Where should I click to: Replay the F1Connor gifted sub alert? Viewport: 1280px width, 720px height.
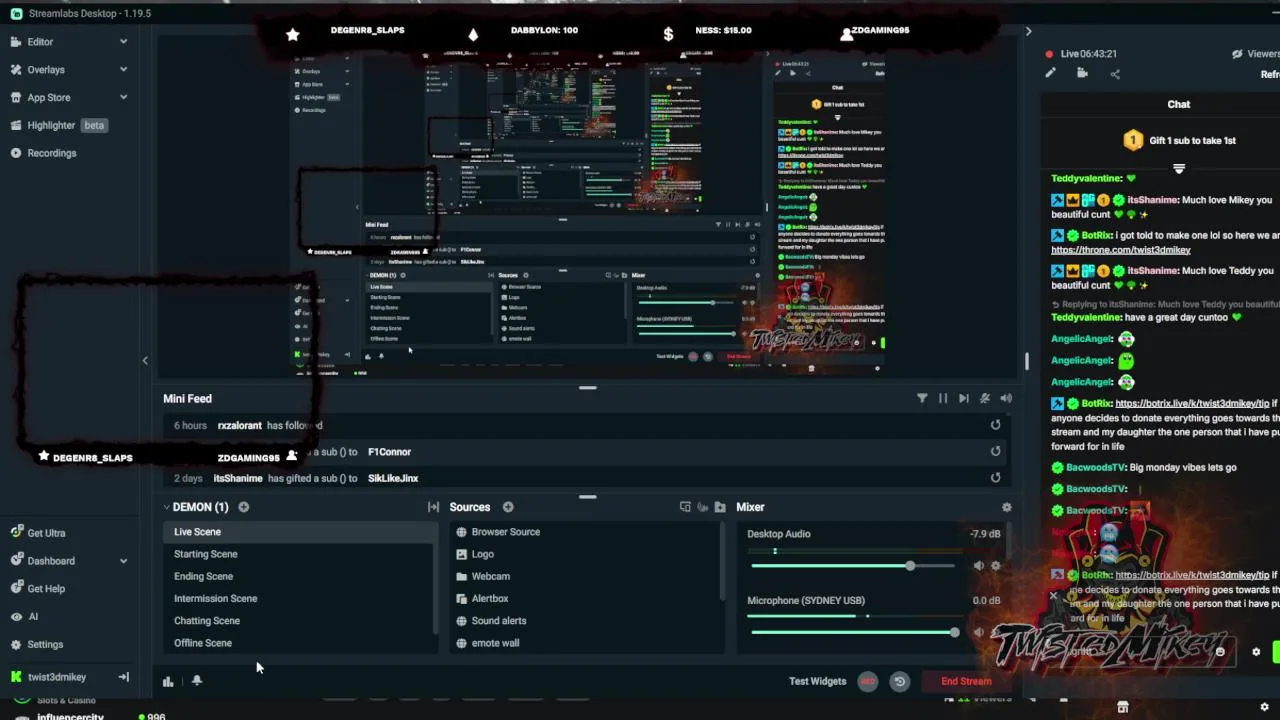(x=995, y=451)
